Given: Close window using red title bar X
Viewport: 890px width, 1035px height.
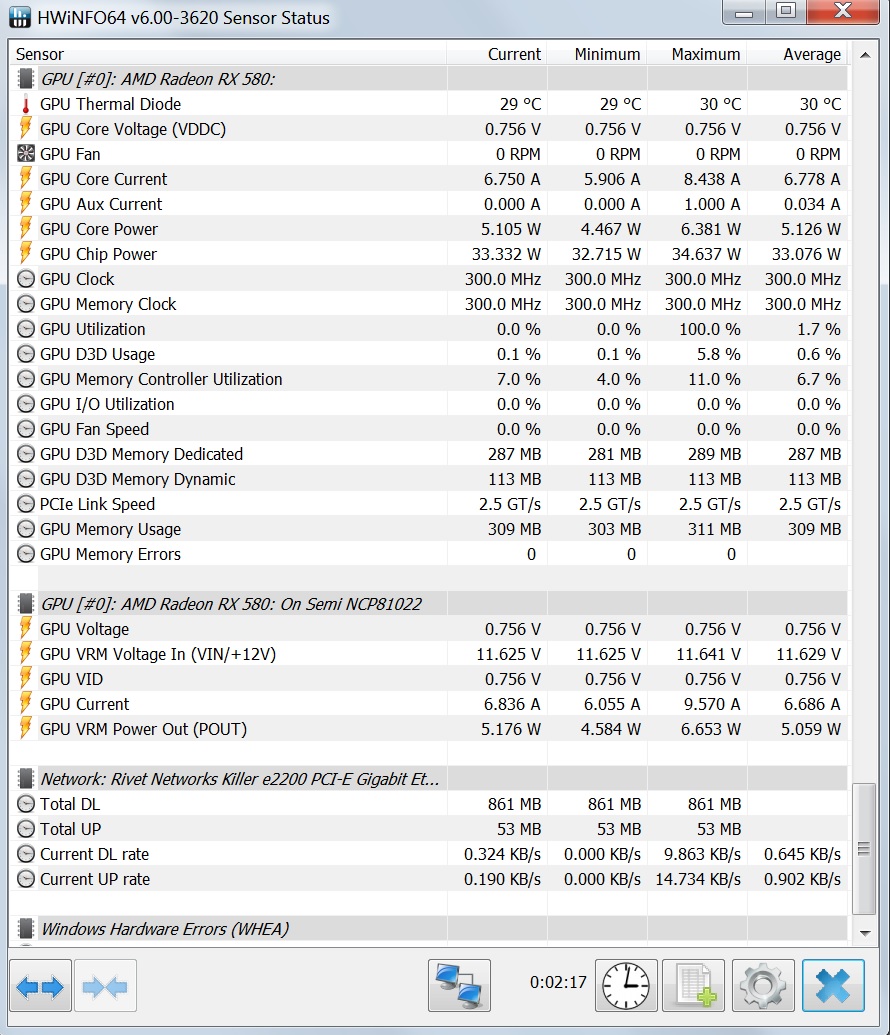Looking at the screenshot, I should [x=842, y=11].
